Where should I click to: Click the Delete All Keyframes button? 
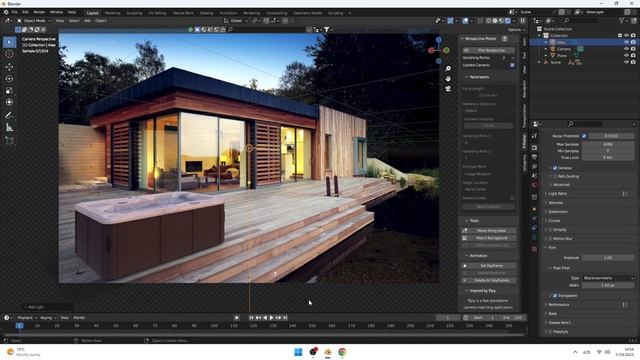tap(489, 280)
